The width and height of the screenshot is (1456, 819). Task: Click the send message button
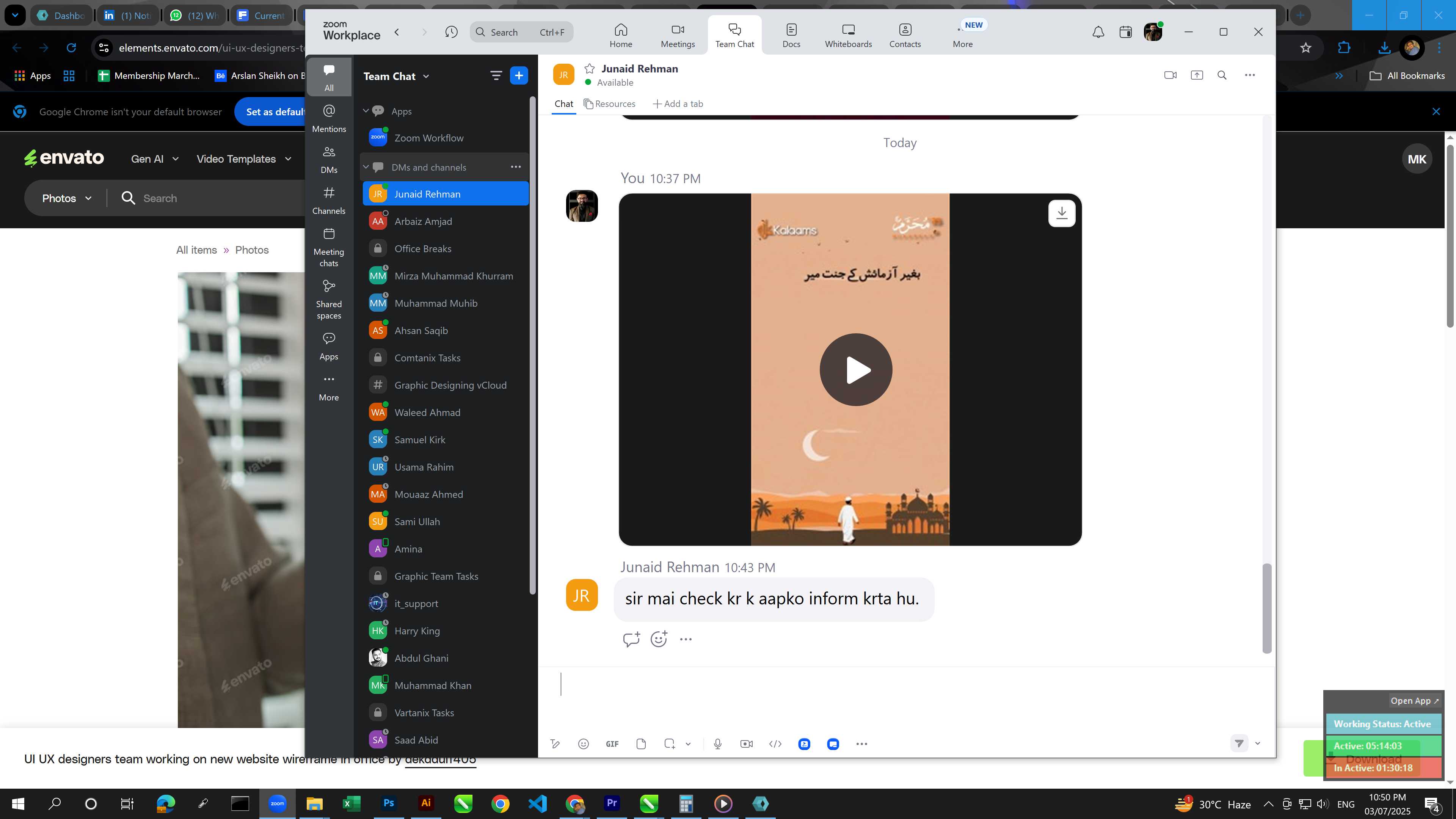pos(1239,743)
